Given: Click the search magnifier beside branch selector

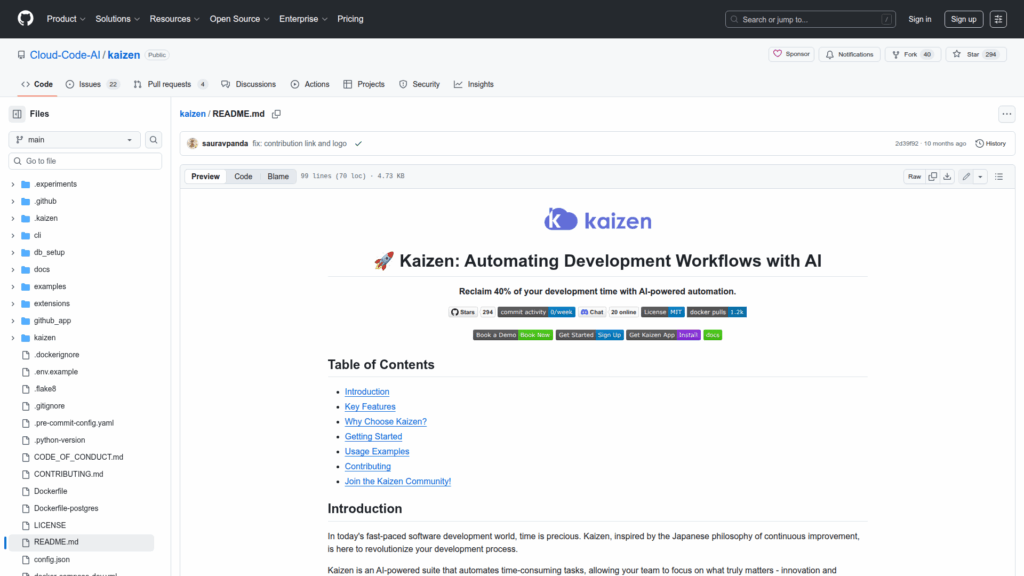Looking at the screenshot, I should 154,140.
